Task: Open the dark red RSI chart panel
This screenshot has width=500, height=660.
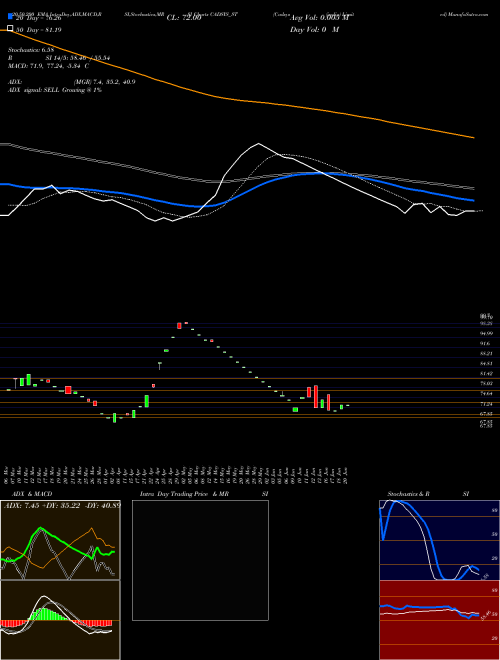Action: coord(439,620)
